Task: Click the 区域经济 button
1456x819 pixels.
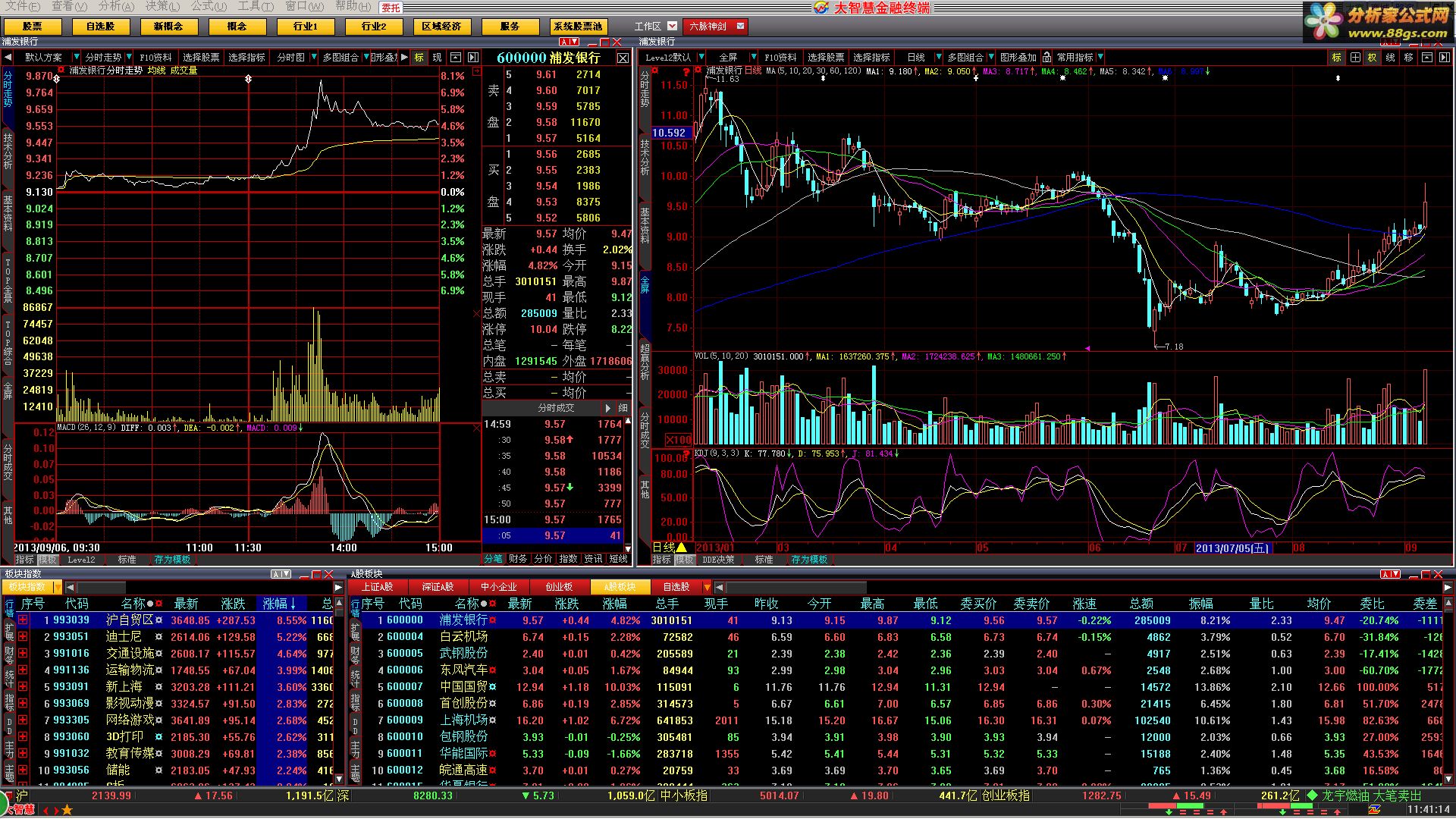Action: tap(441, 27)
